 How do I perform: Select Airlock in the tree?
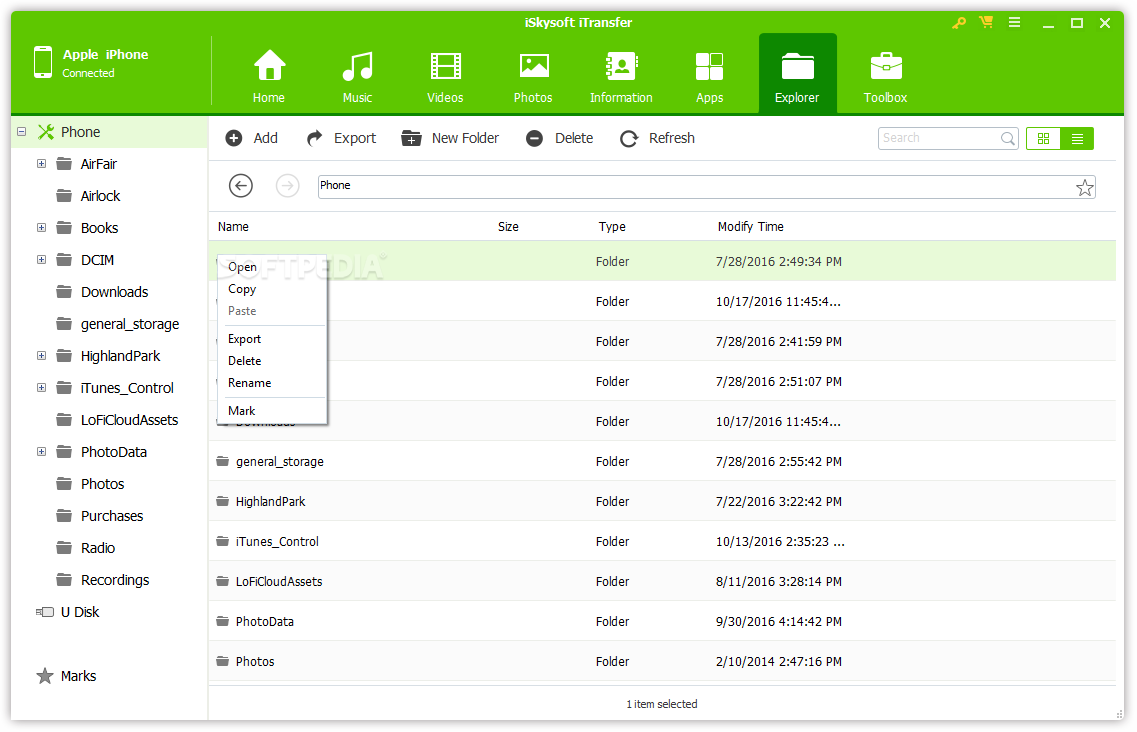pyautogui.click(x=100, y=196)
